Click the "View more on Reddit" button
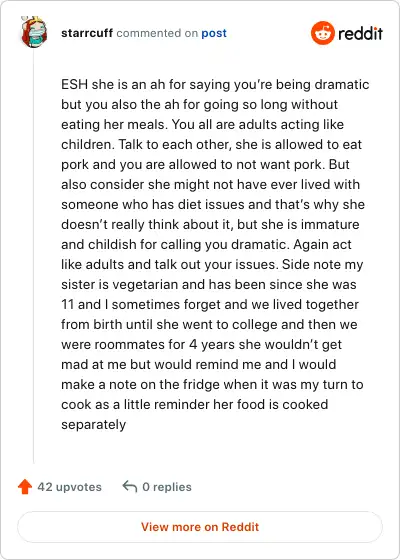This screenshot has width=400, height=560. 200,527
